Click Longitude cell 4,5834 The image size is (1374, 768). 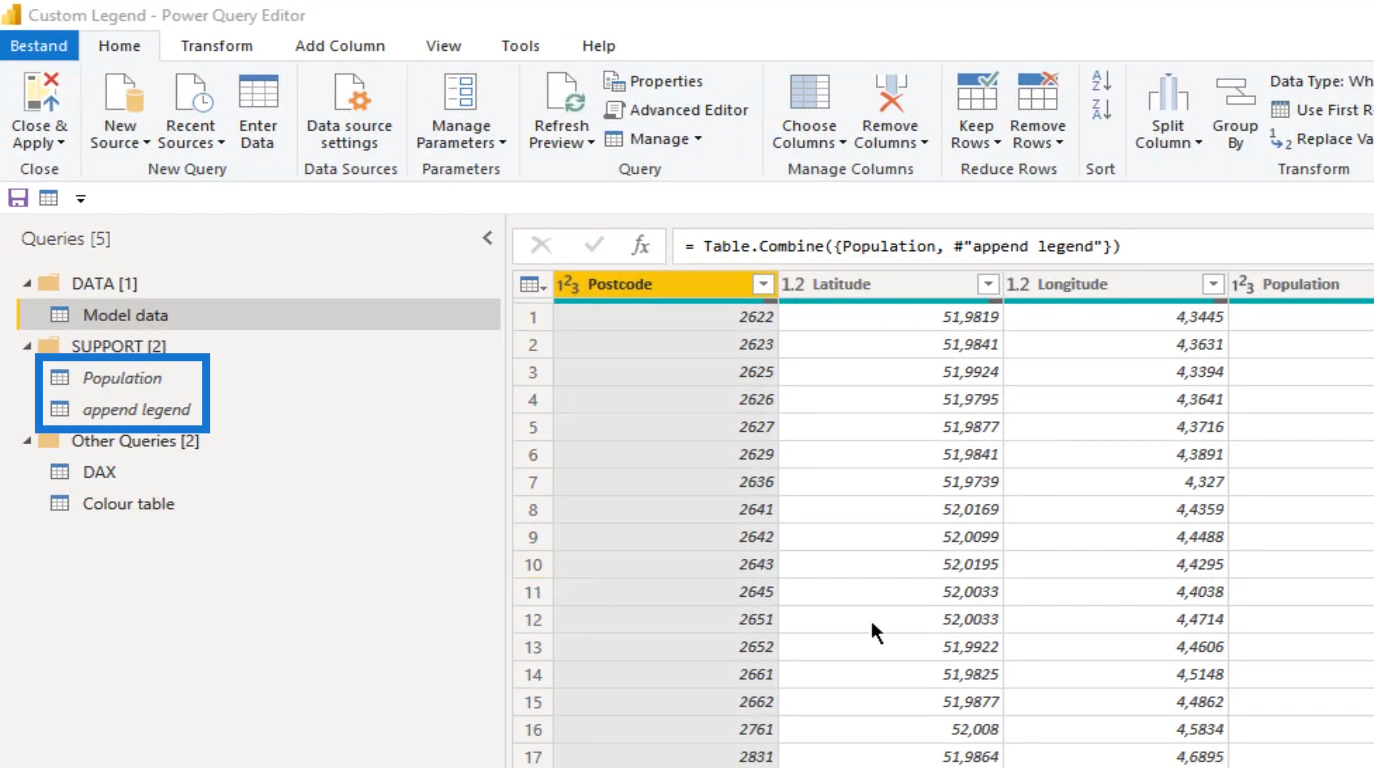click(1116, 730)
